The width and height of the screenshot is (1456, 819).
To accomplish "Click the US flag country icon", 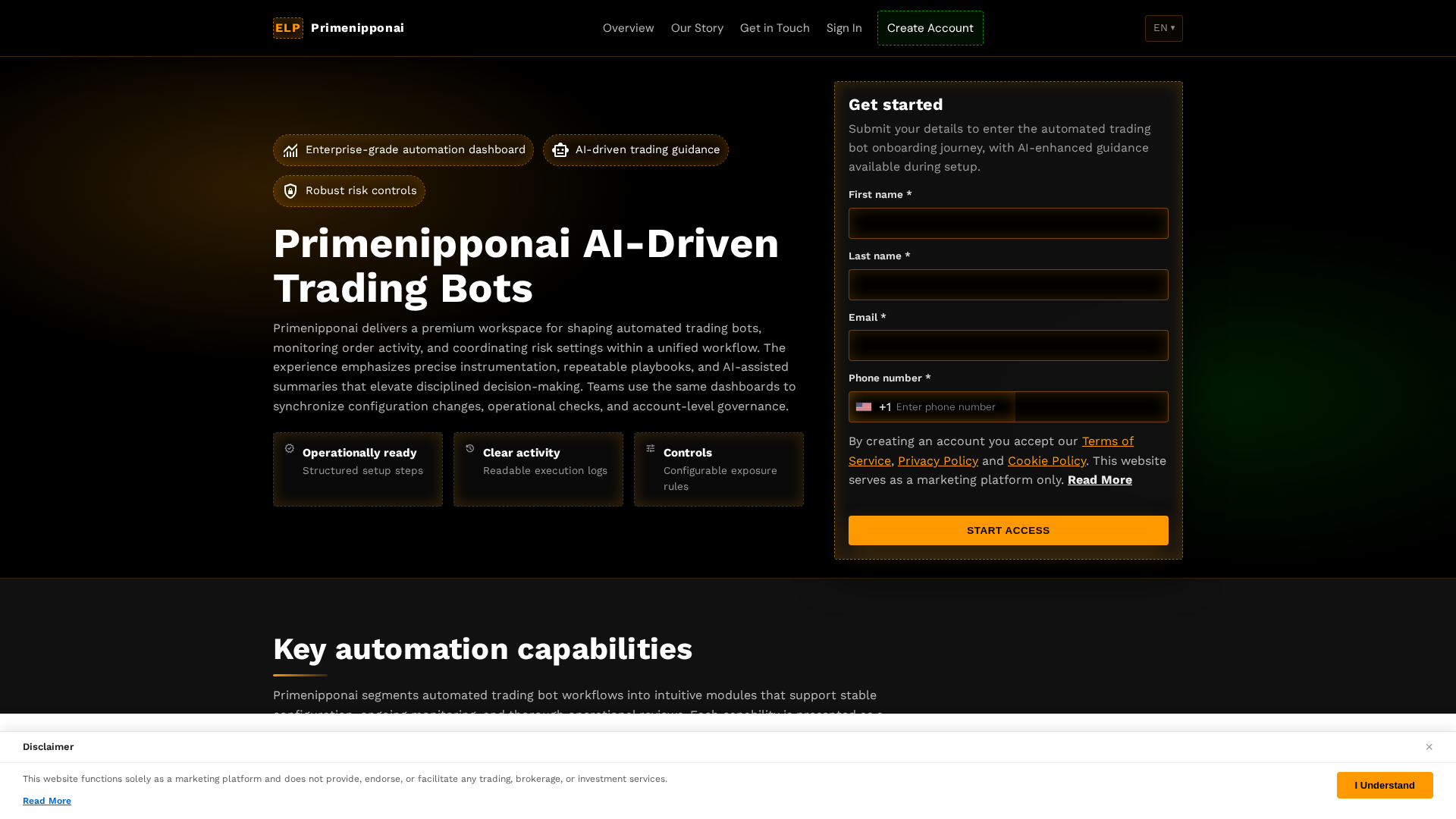I will [x=864, y=407].
